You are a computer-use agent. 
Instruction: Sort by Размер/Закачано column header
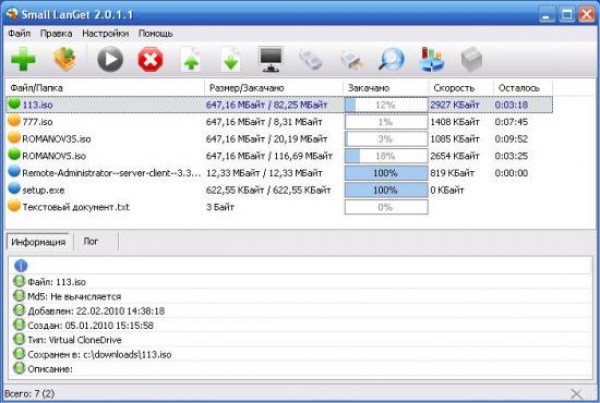click(x=274, y=88)
